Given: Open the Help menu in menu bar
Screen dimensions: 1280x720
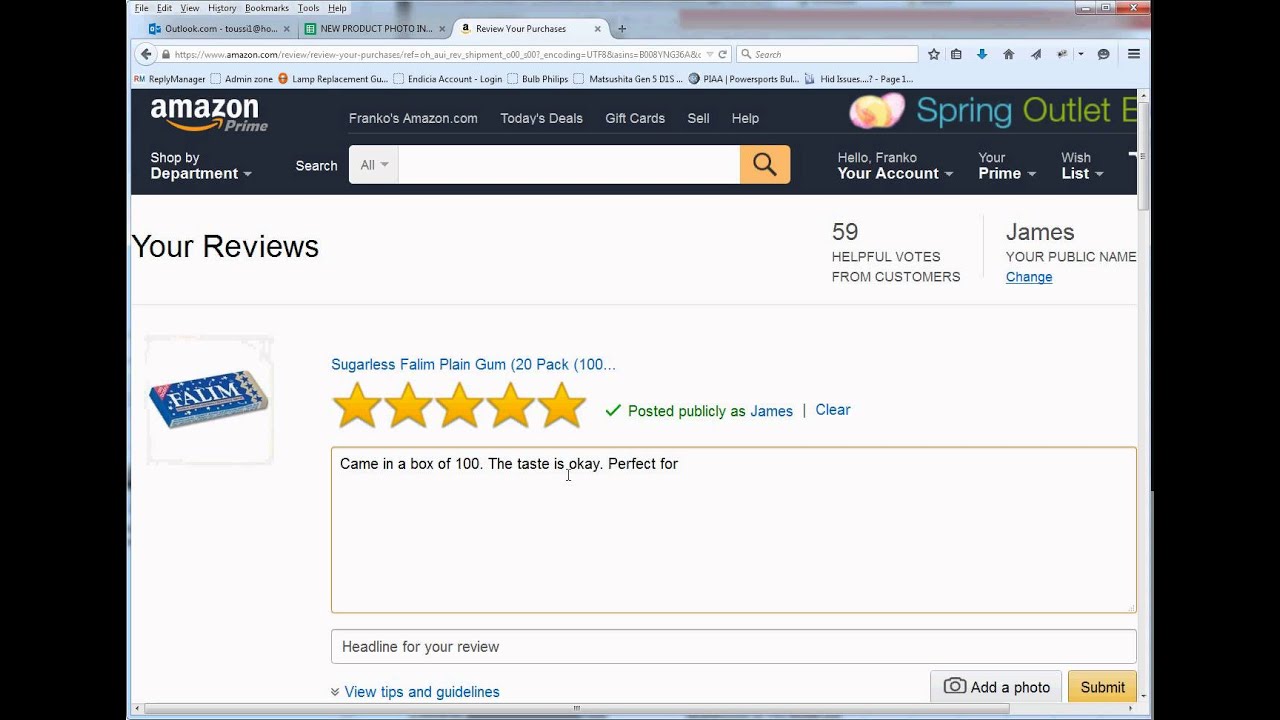Looking at the screenshot, I should coord(337,8).
